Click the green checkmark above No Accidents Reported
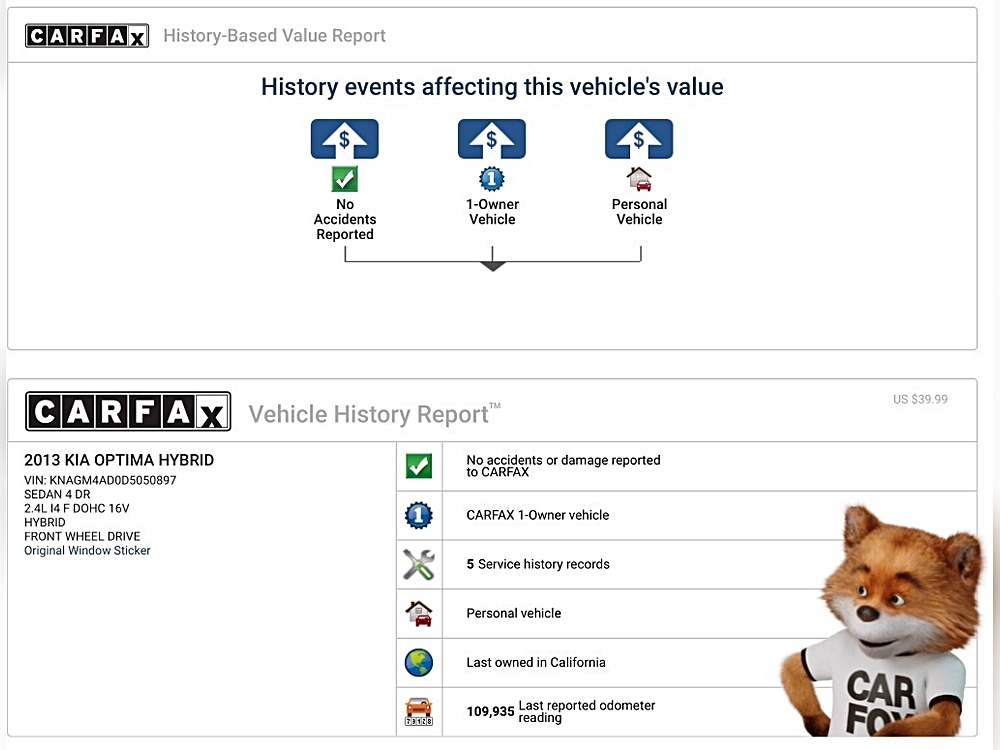This screenshot has height=750, width=1000. (x=344, y=179)
